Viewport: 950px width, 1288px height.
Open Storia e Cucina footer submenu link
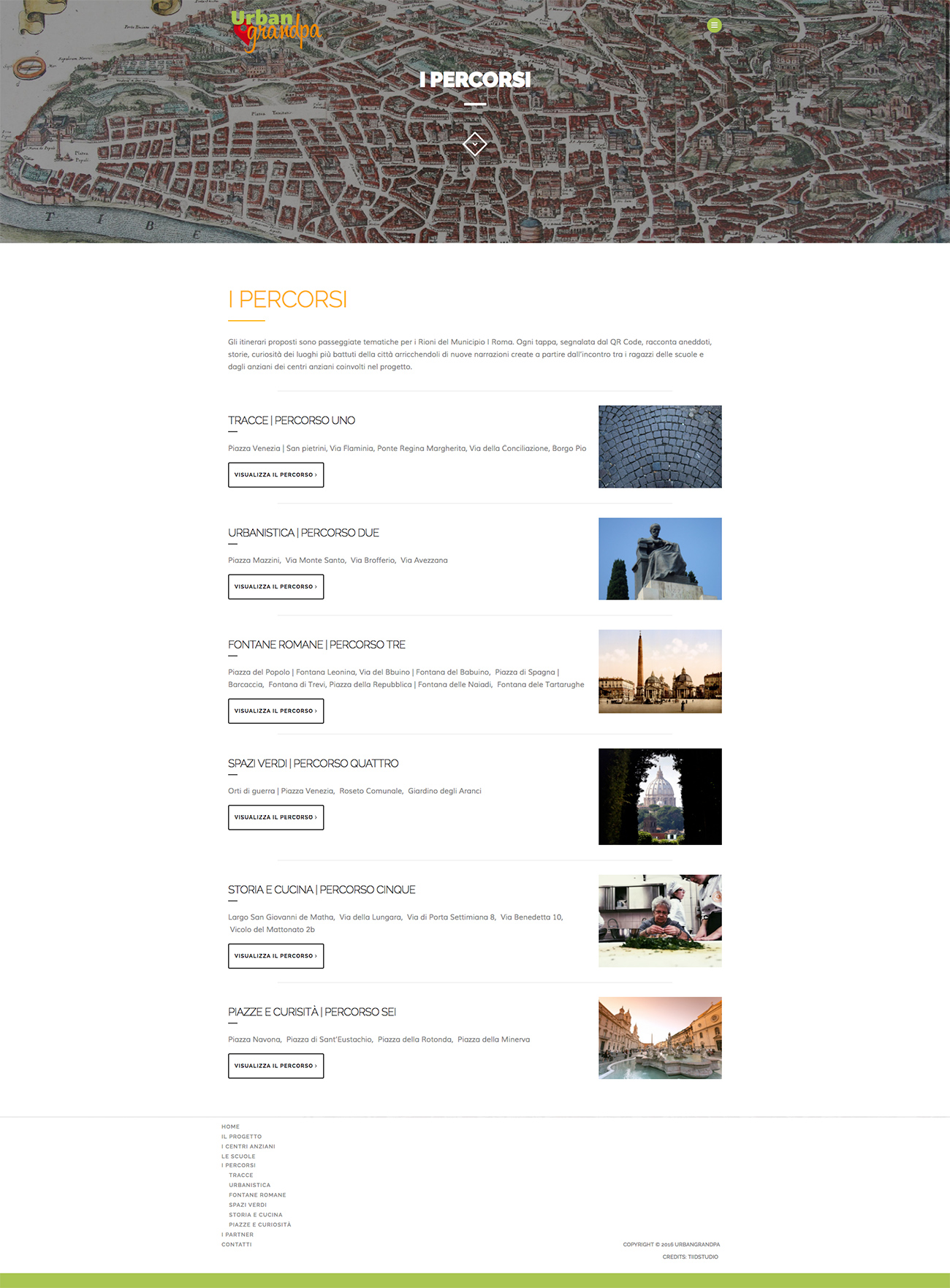pos(255,1215)
